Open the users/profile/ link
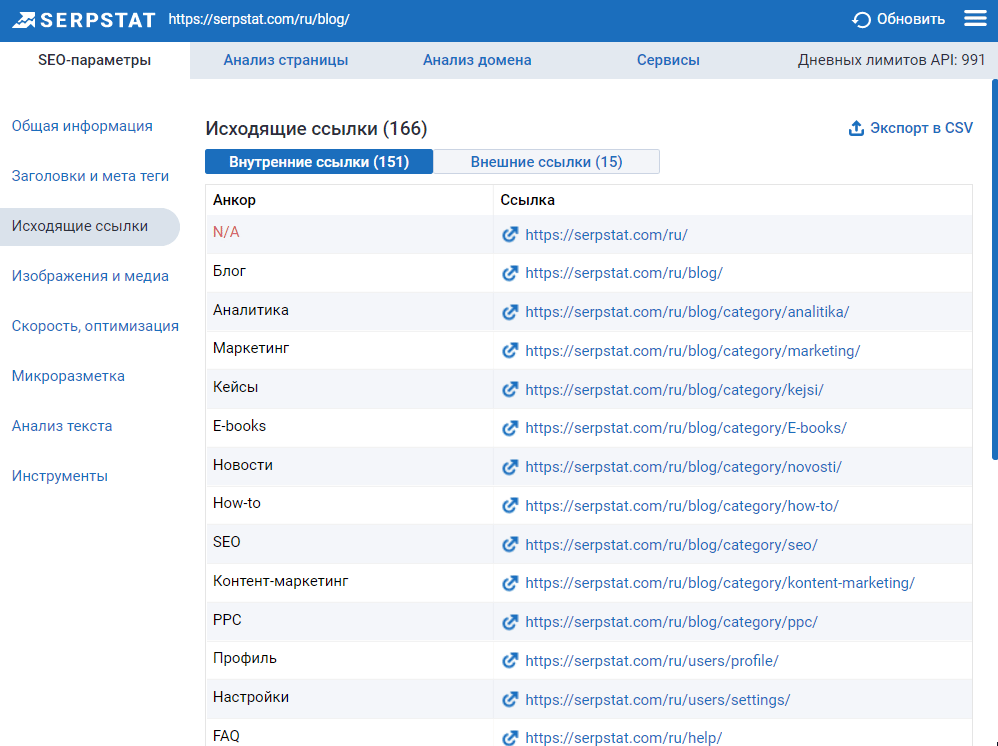Screen dimensions: 998x746 (652, 661)
